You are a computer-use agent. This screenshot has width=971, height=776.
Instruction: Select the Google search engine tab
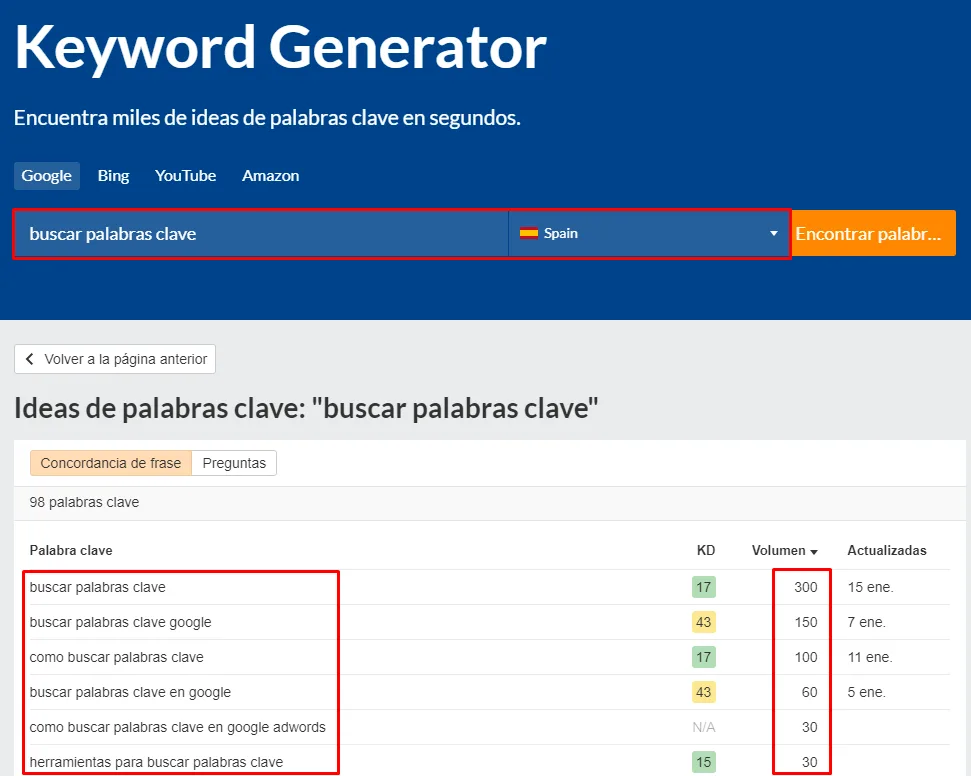[x=47, y=176]
